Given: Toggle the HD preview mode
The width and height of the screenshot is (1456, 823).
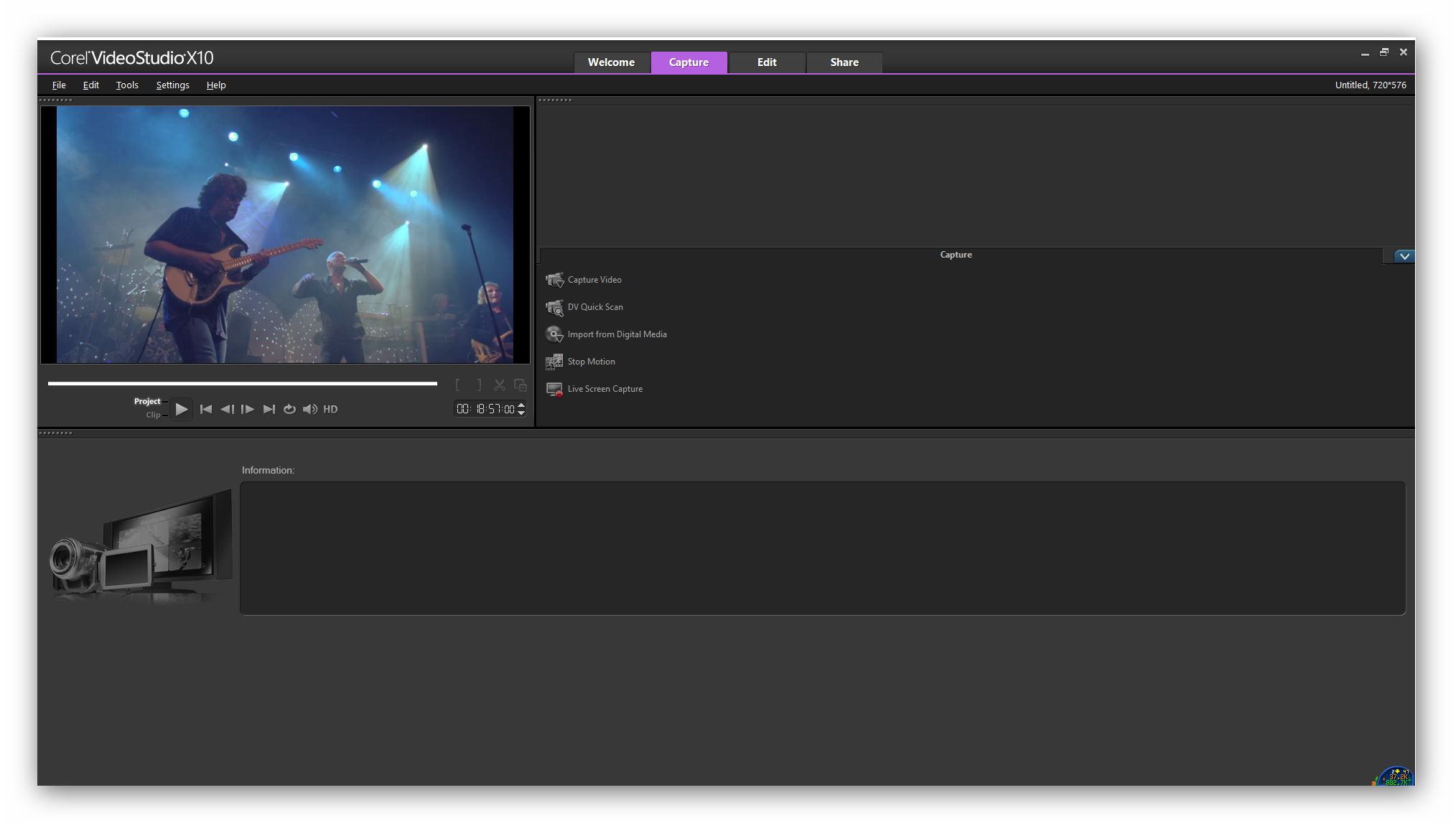Looking at the screenshot, I should pos(330,409).
